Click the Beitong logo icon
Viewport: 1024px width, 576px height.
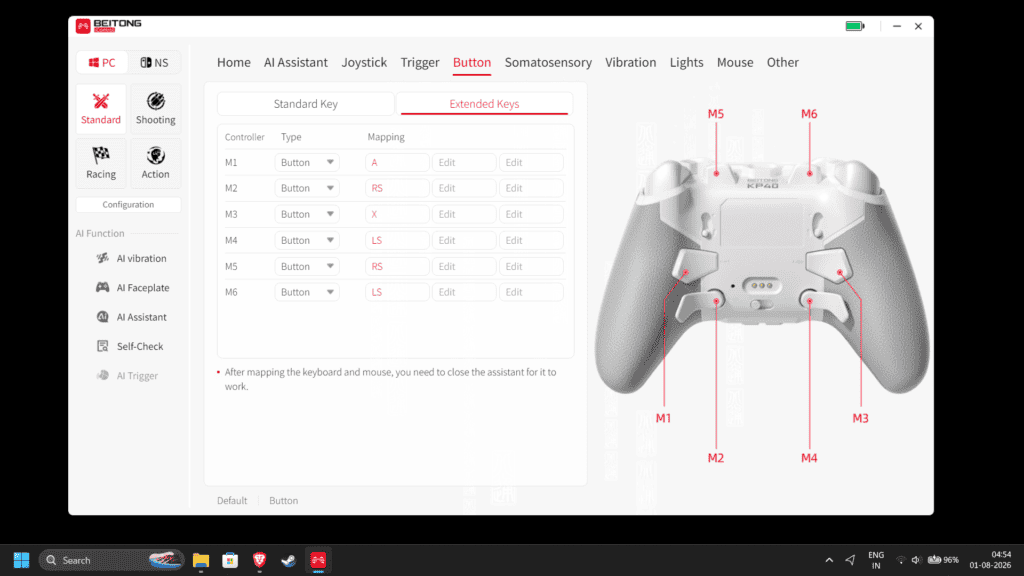(83, 26)
